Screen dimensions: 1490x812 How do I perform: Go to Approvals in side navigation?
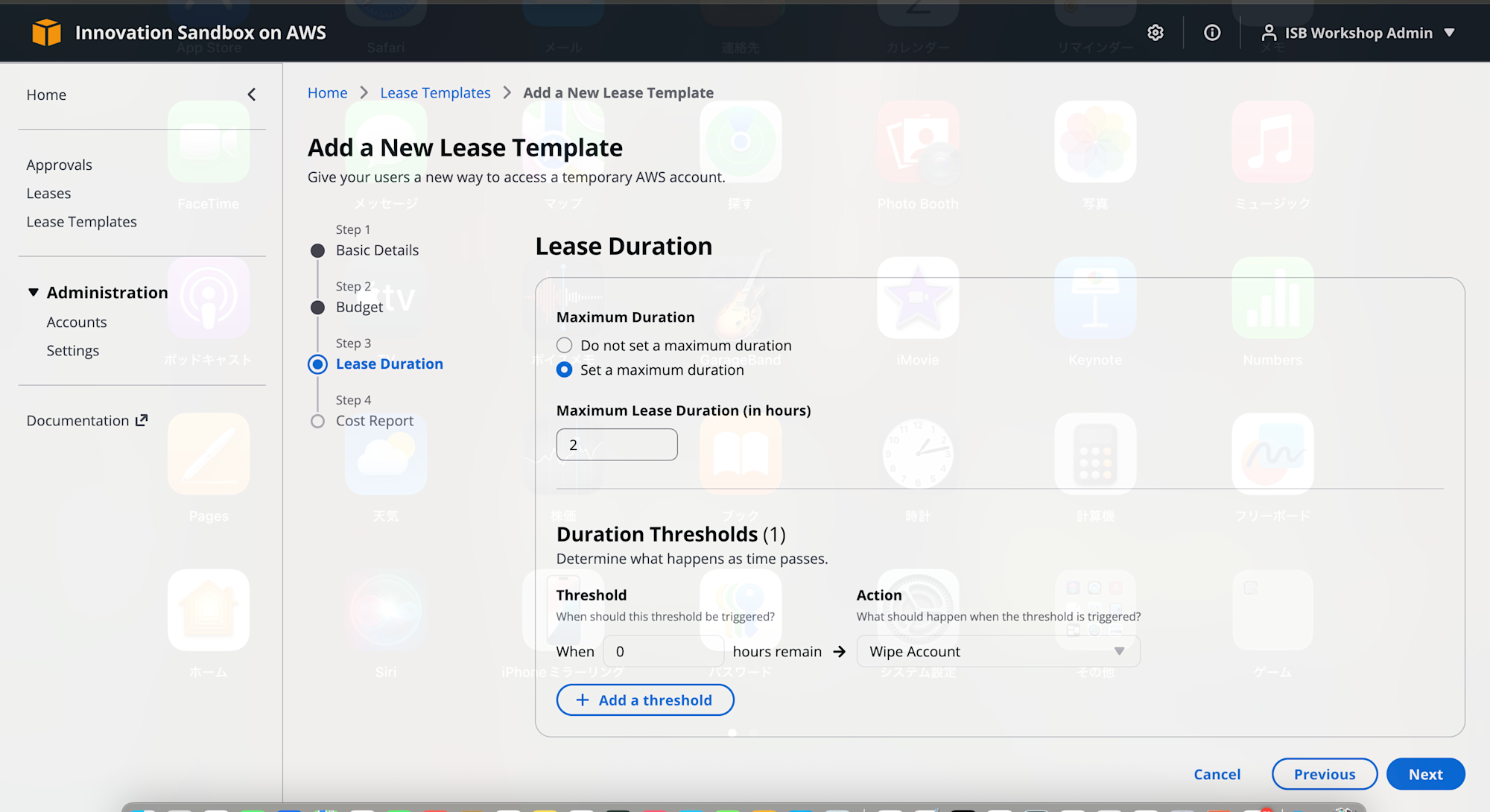[x=60, y=165]
